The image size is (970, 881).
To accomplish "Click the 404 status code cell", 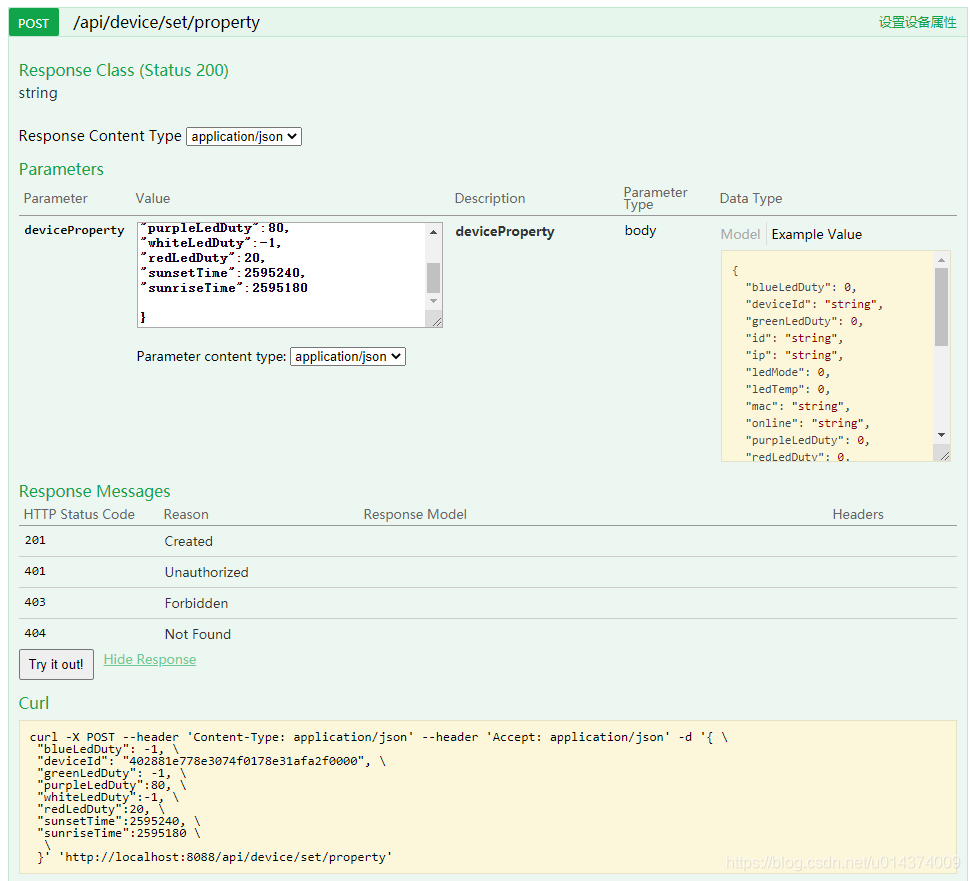I will (x=35, y=634).
